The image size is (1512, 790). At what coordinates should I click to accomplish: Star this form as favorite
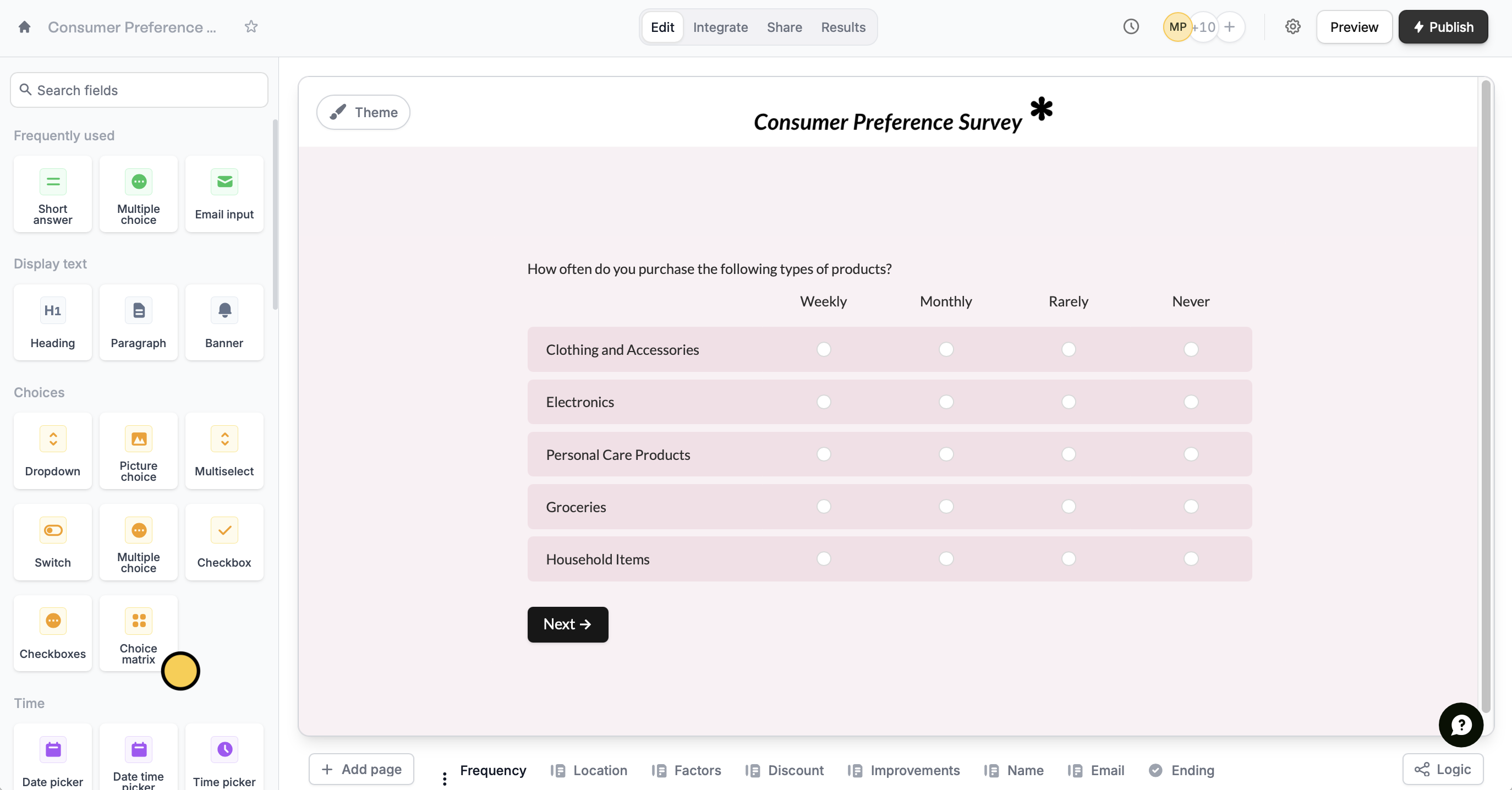pyautogui.click(x=251, y=27)
